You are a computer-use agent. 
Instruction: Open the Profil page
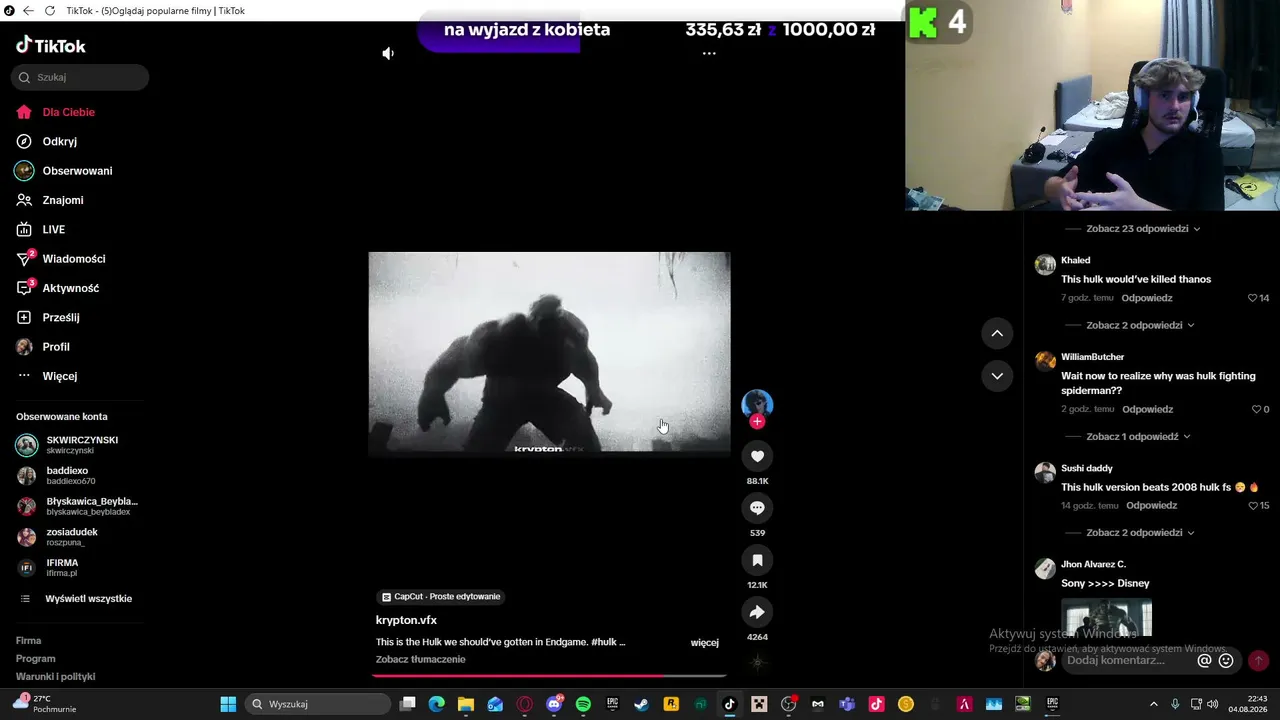click(56, 347)
